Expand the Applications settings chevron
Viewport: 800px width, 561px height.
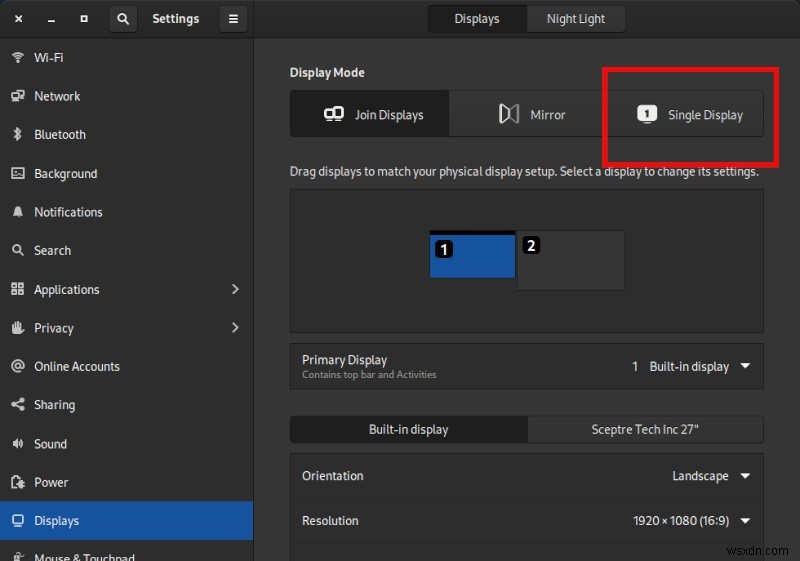235,289
